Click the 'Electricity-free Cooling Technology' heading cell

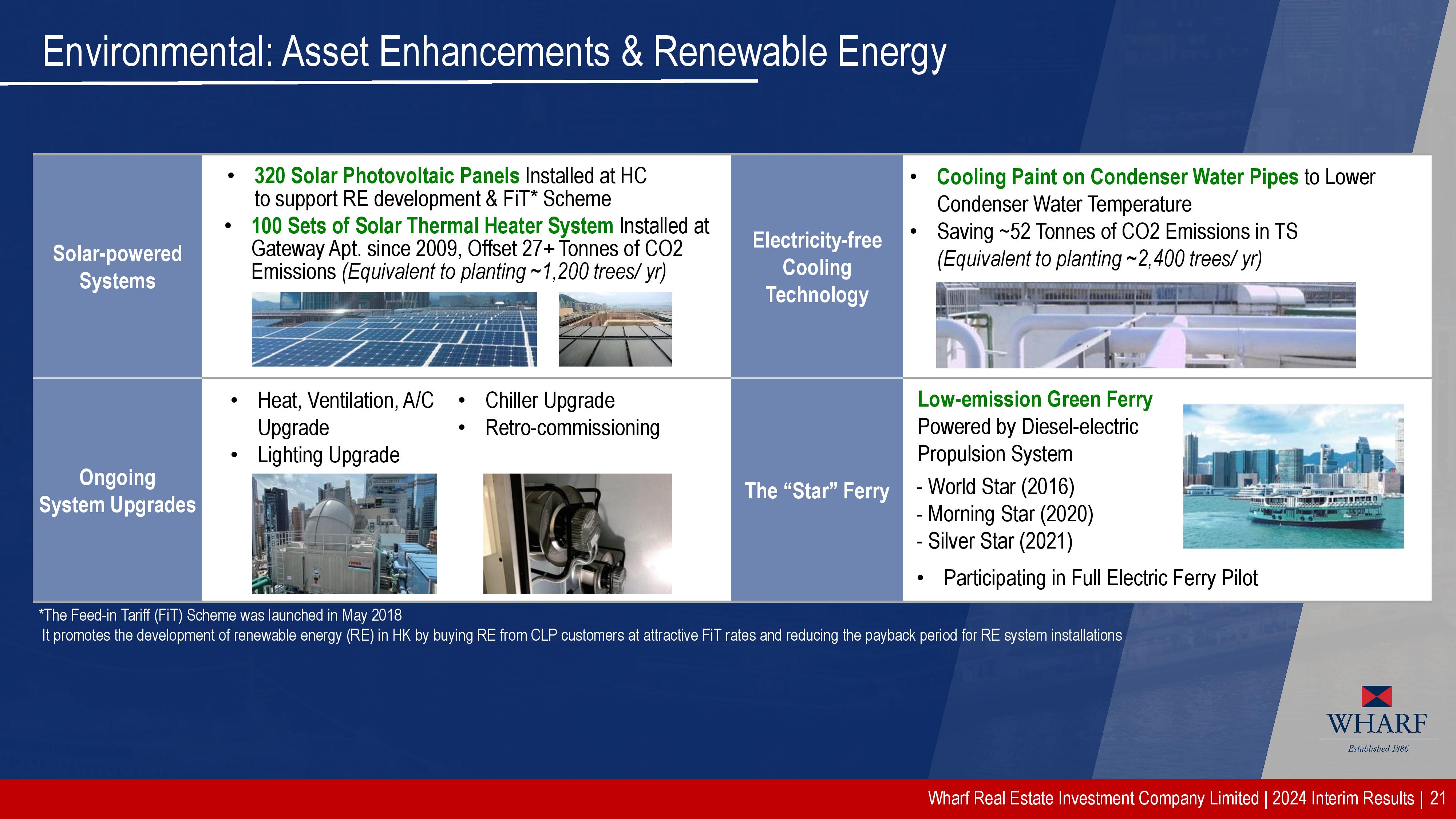click(817, 267)
